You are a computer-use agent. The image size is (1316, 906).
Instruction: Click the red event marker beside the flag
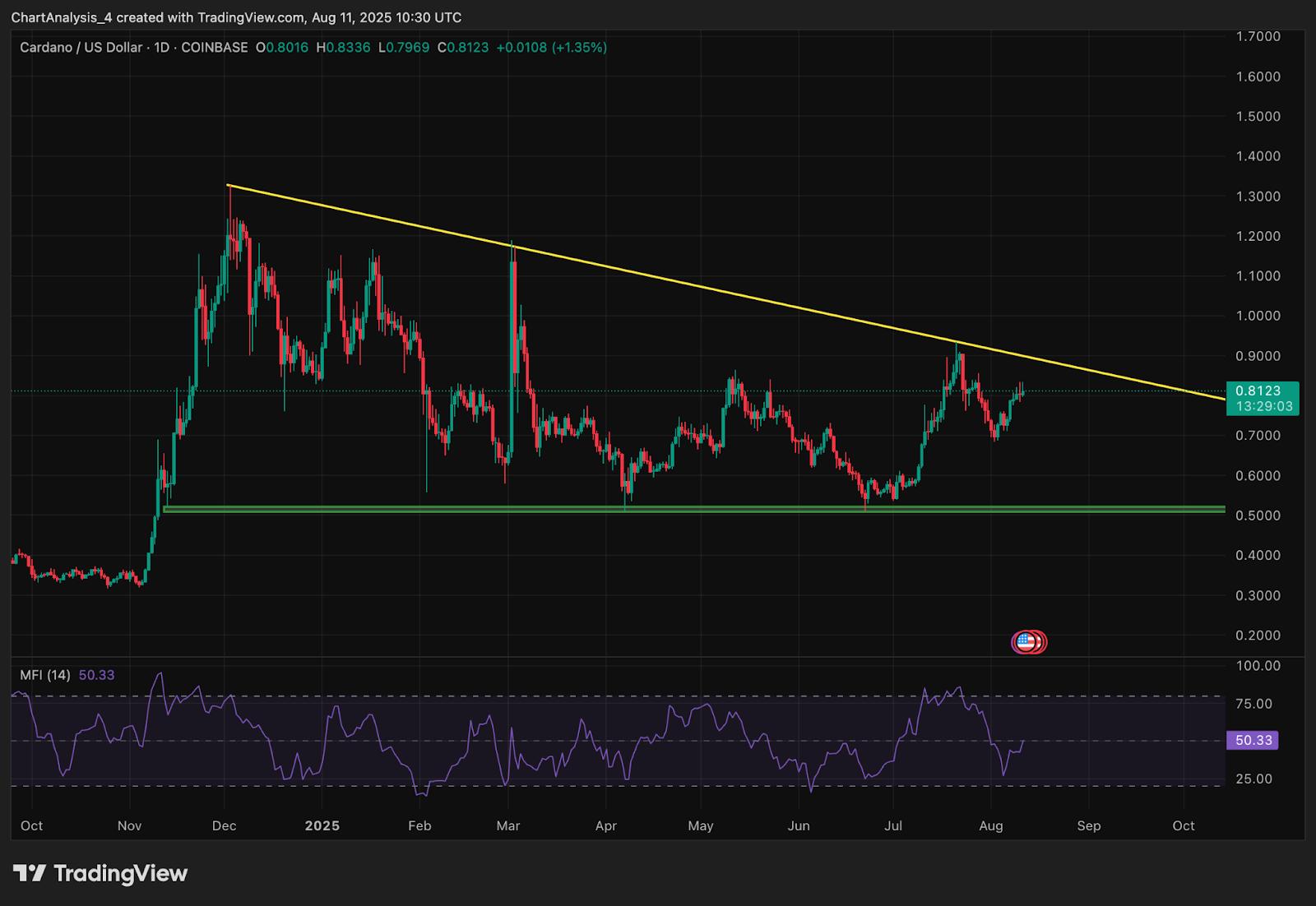coord(1039,642)
